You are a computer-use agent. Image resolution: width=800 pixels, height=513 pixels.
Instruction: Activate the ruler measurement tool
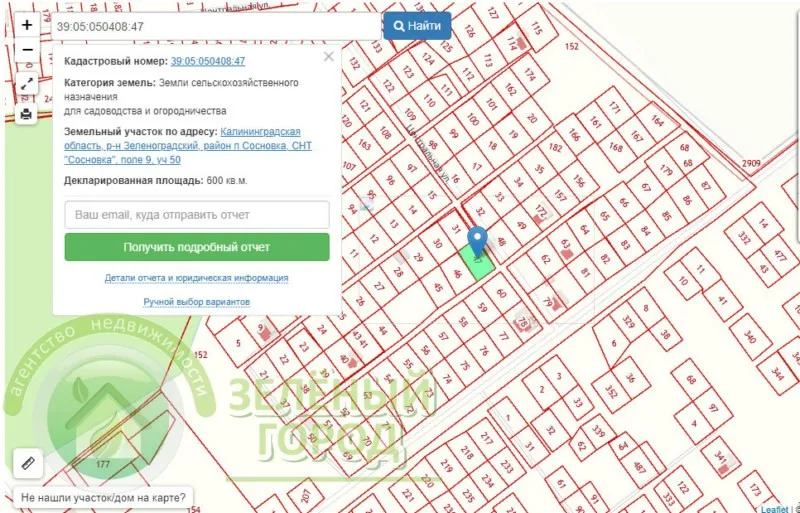(x=28, y=463)
